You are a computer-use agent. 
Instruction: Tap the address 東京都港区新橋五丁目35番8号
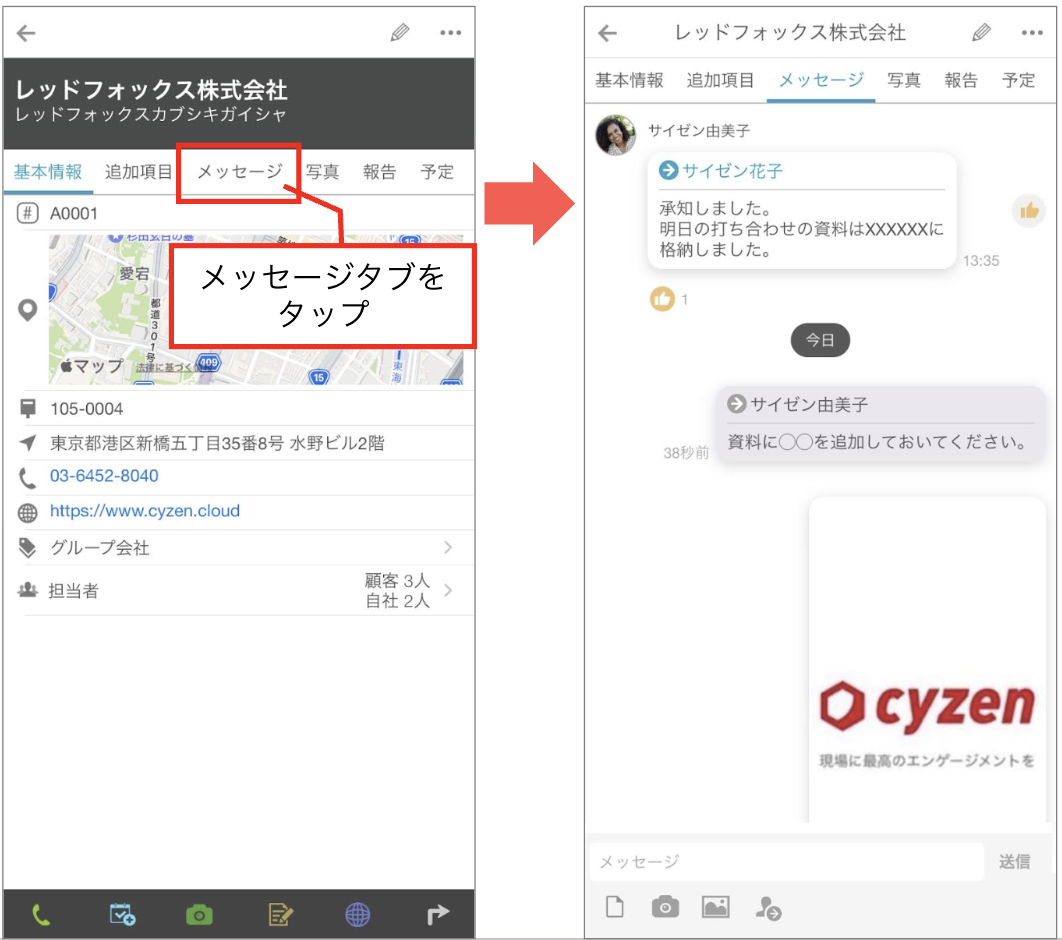point(217,444)
